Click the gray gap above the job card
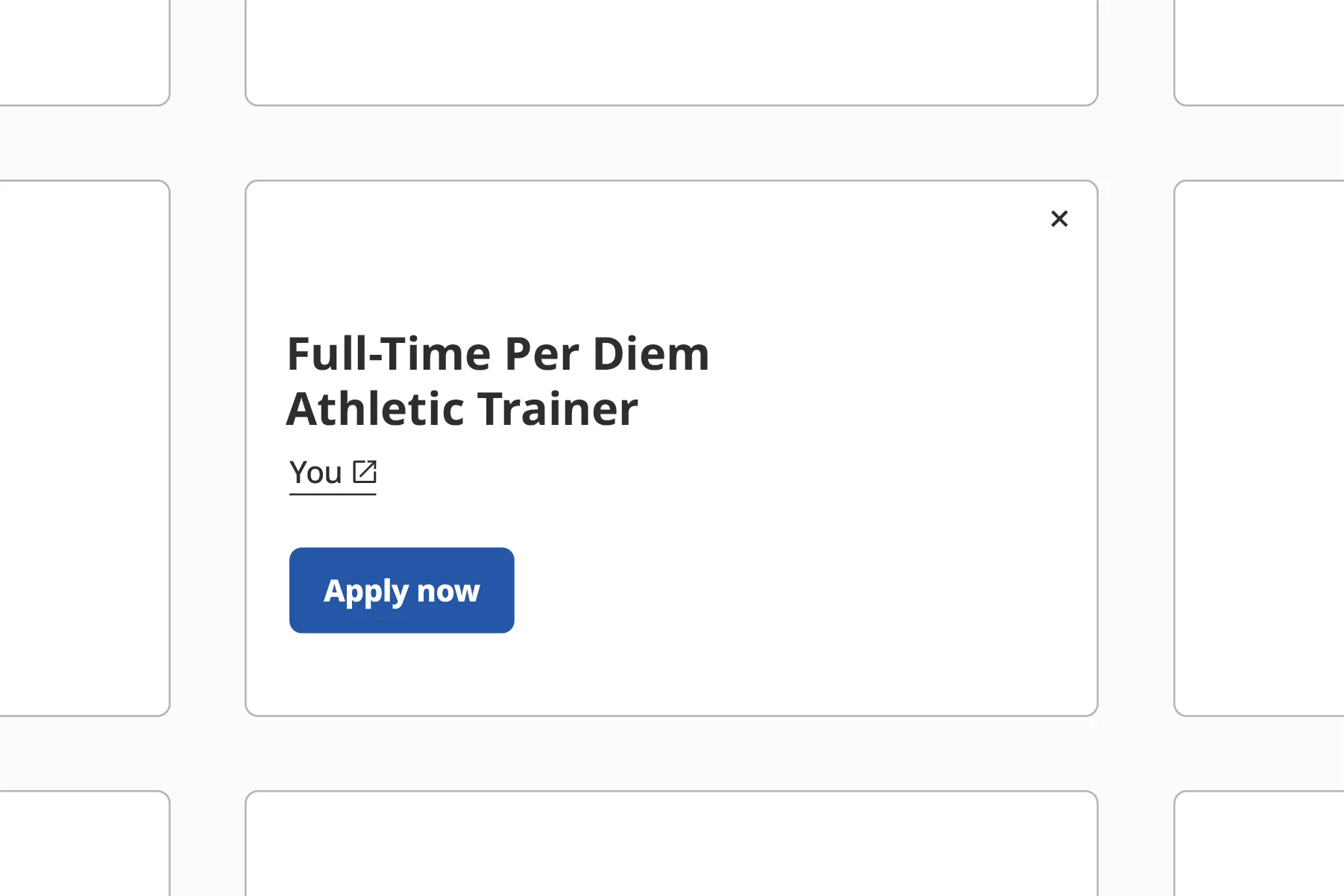 [671, 143]
